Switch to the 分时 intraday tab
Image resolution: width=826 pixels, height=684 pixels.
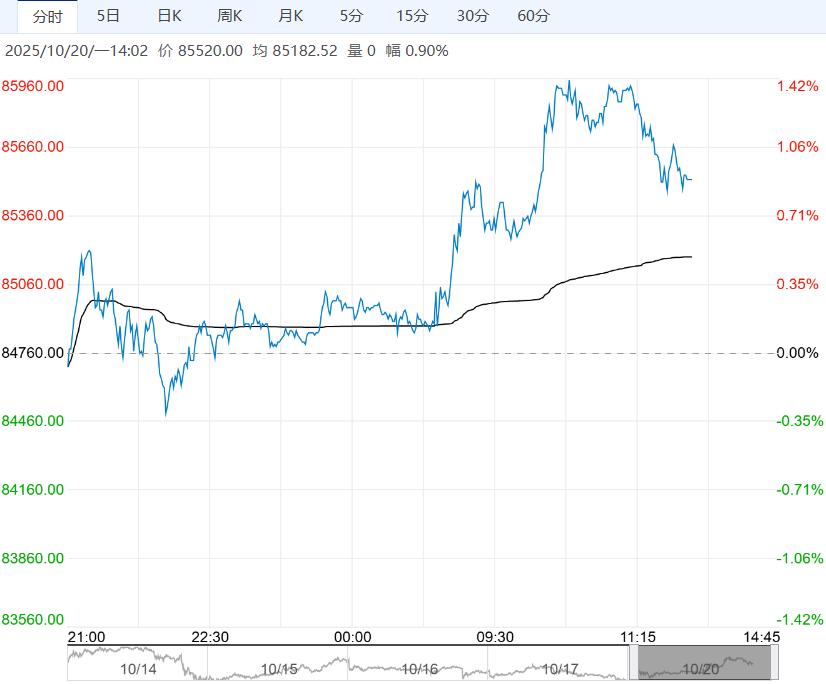pos(47,16)
